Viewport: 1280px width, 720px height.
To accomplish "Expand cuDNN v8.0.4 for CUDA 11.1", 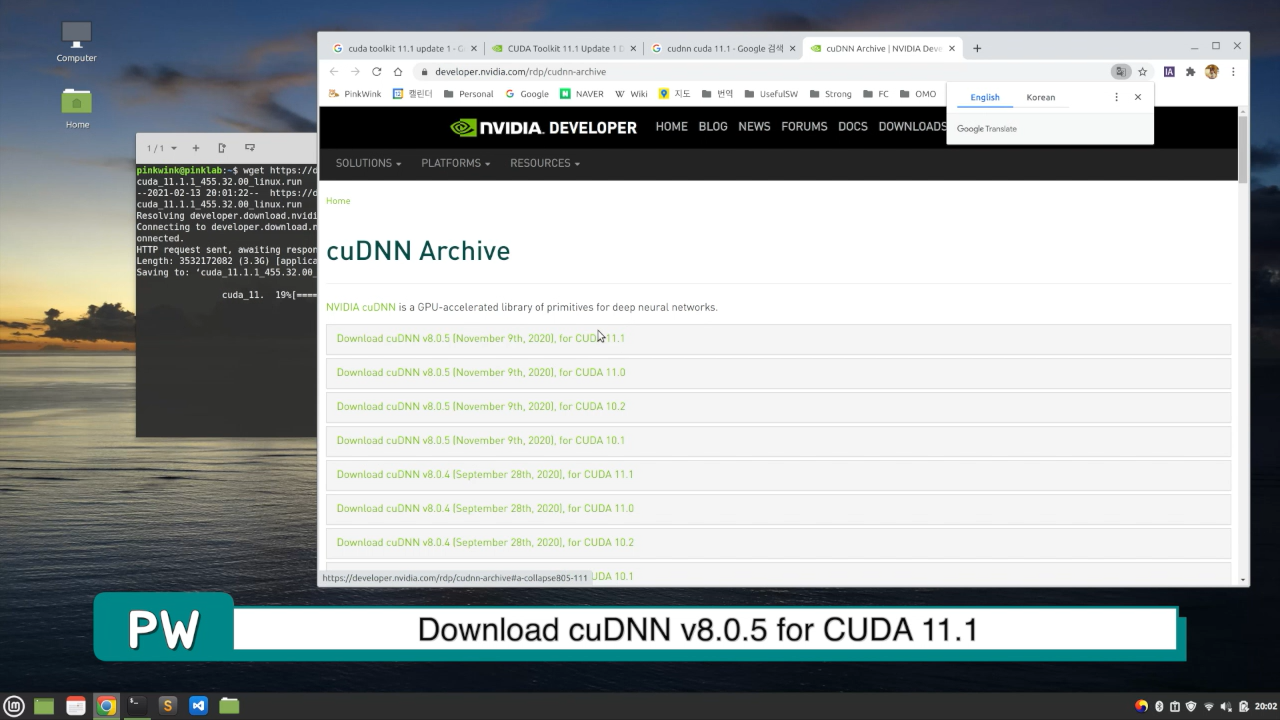I will coord(778,475).
